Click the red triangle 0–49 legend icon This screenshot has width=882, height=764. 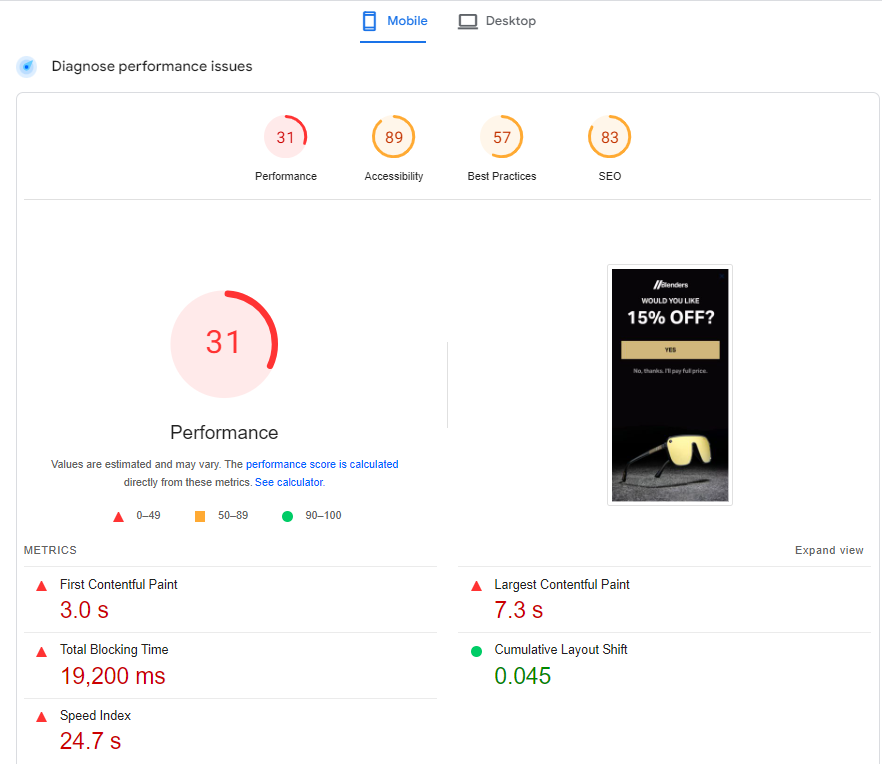pos(118,516)
